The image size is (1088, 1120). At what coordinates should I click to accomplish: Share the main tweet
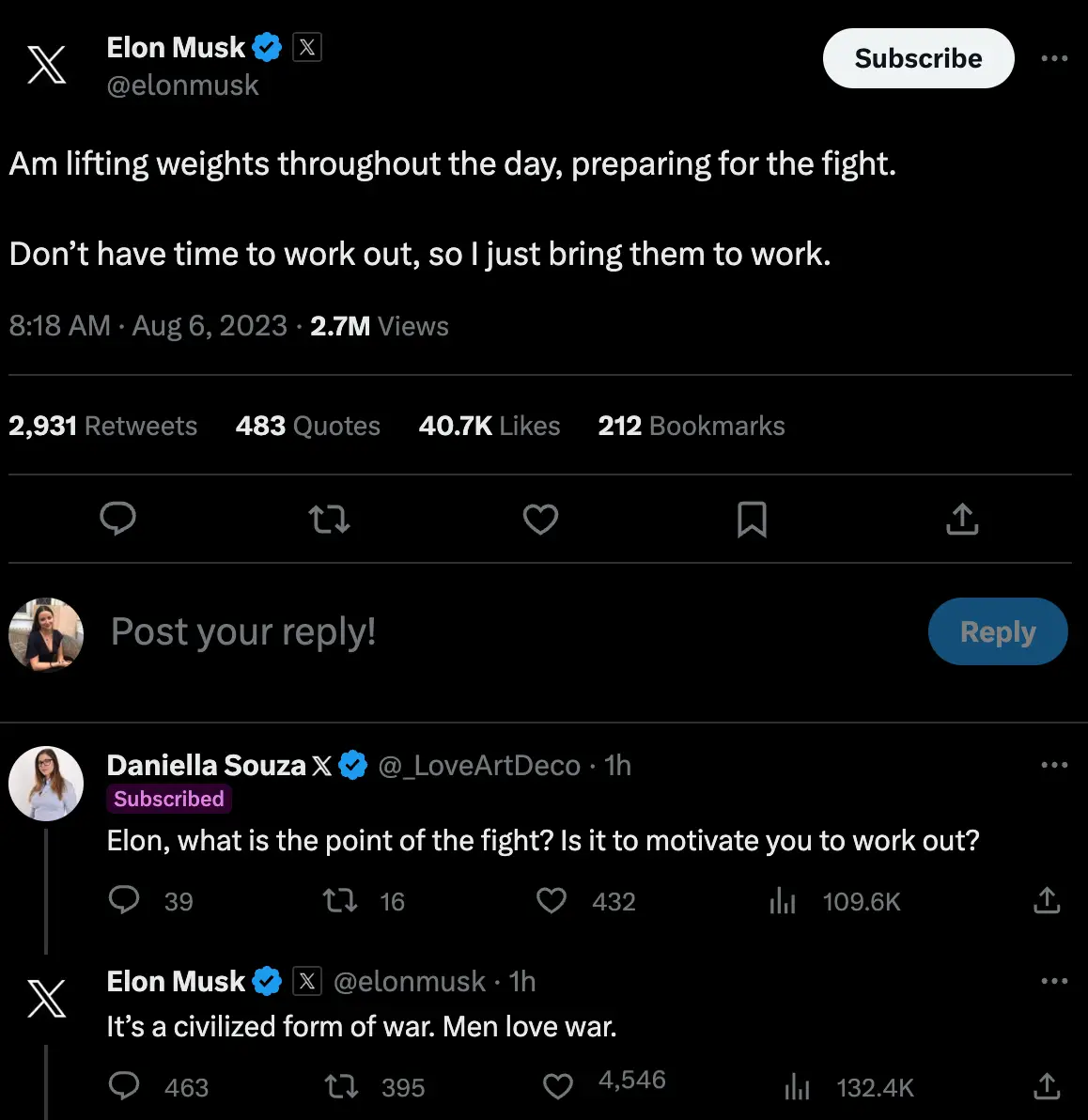tap(961, 520)
